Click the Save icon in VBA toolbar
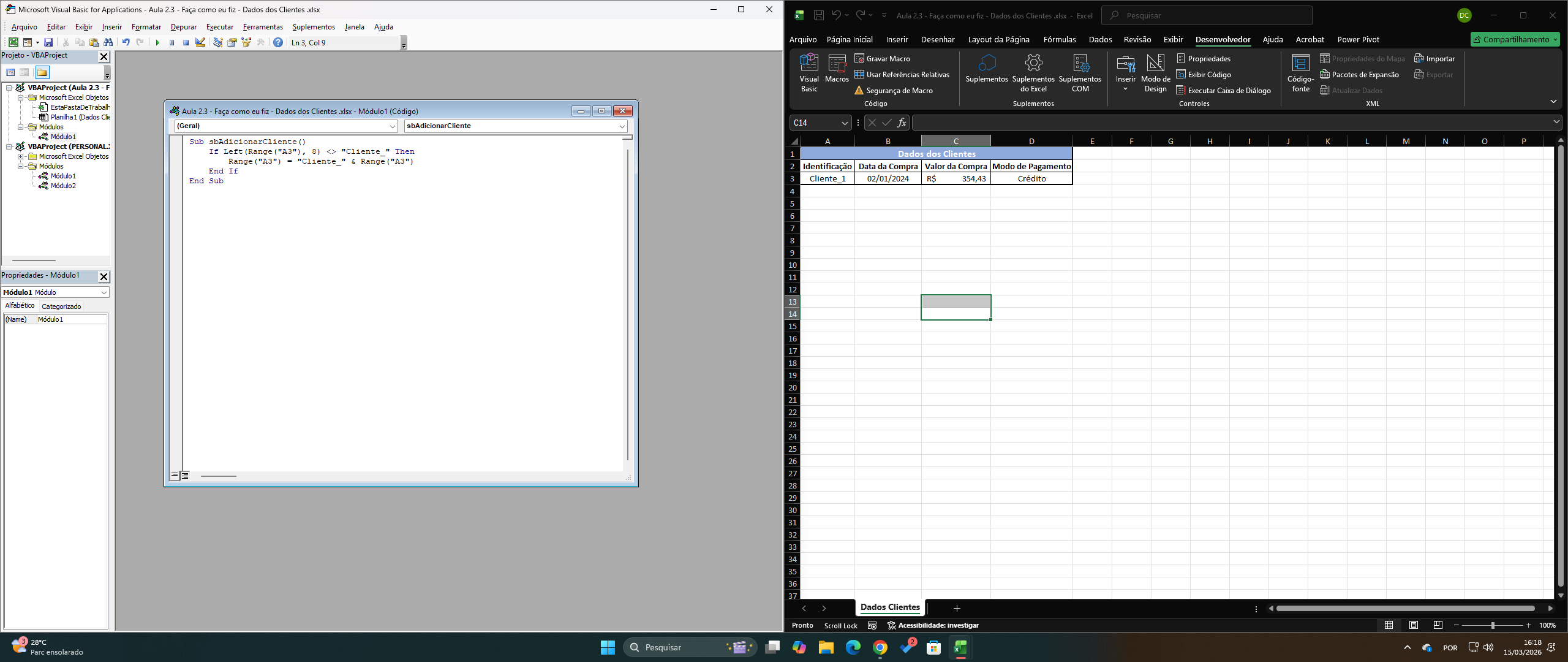The image size is (1568, 662). [x=48, y=42]
